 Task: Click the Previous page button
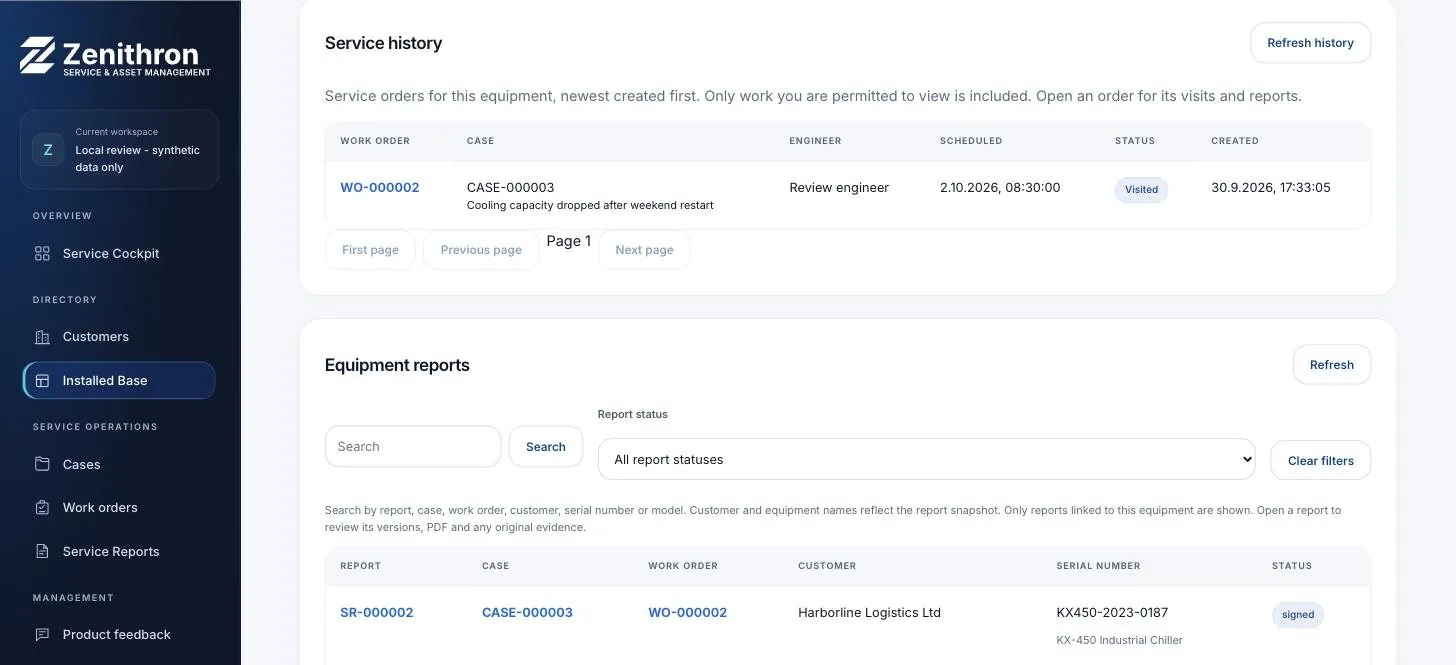(481, 250)
